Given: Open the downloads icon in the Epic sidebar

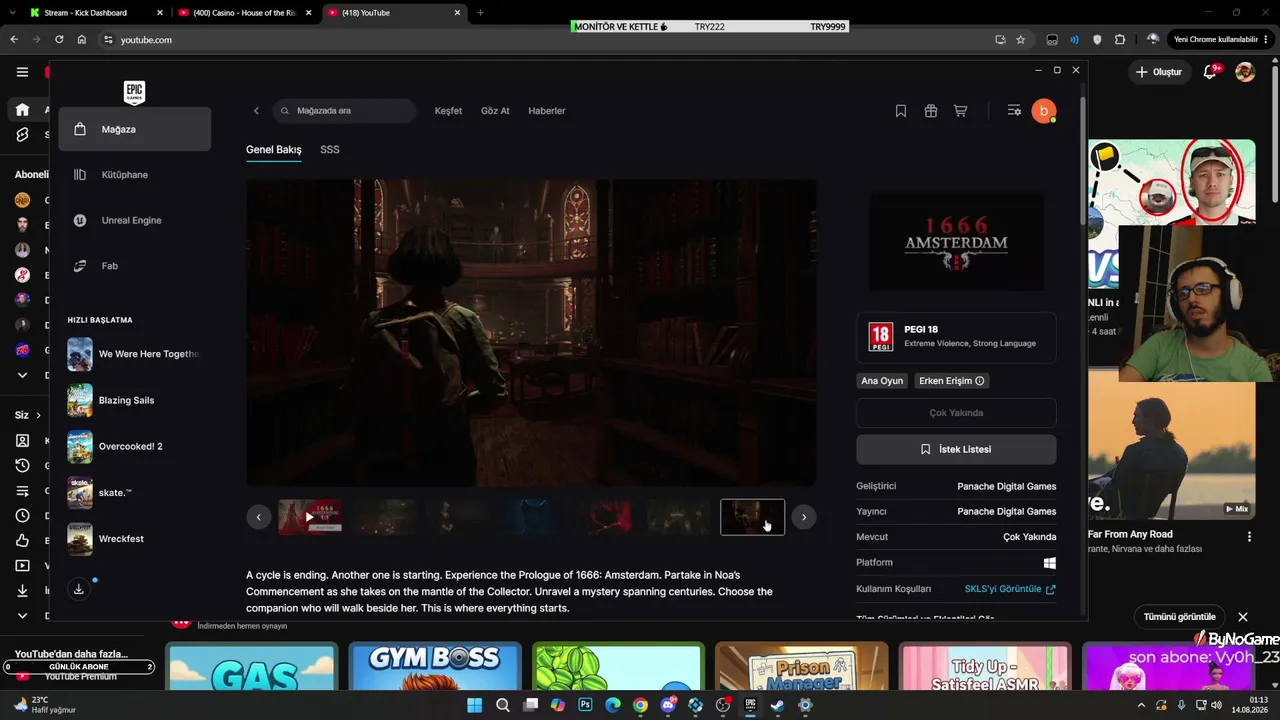Looking at the screenshot, I should click(79, 589).
